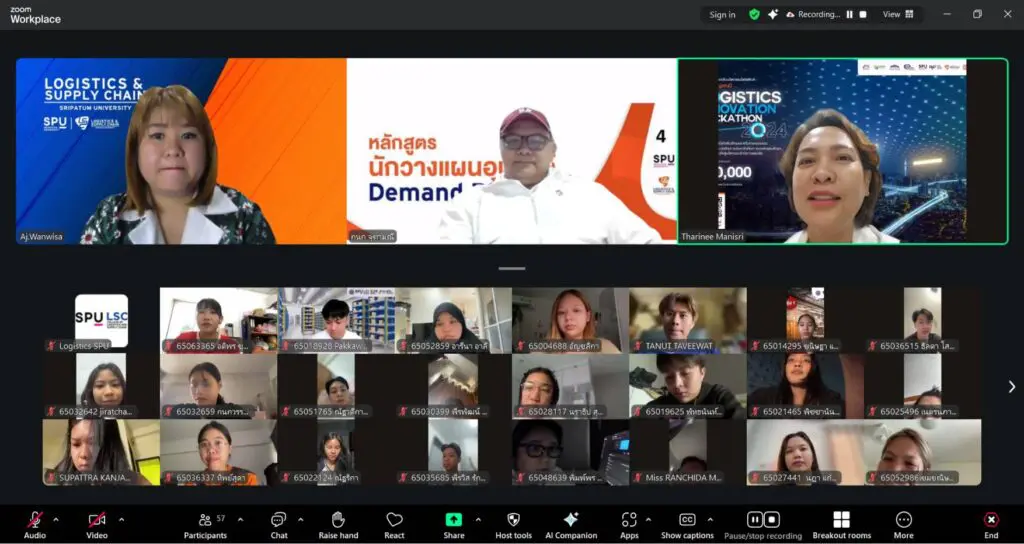Open the Apps icon
This screenshot has height=544, width=1024.
point(629,520)
